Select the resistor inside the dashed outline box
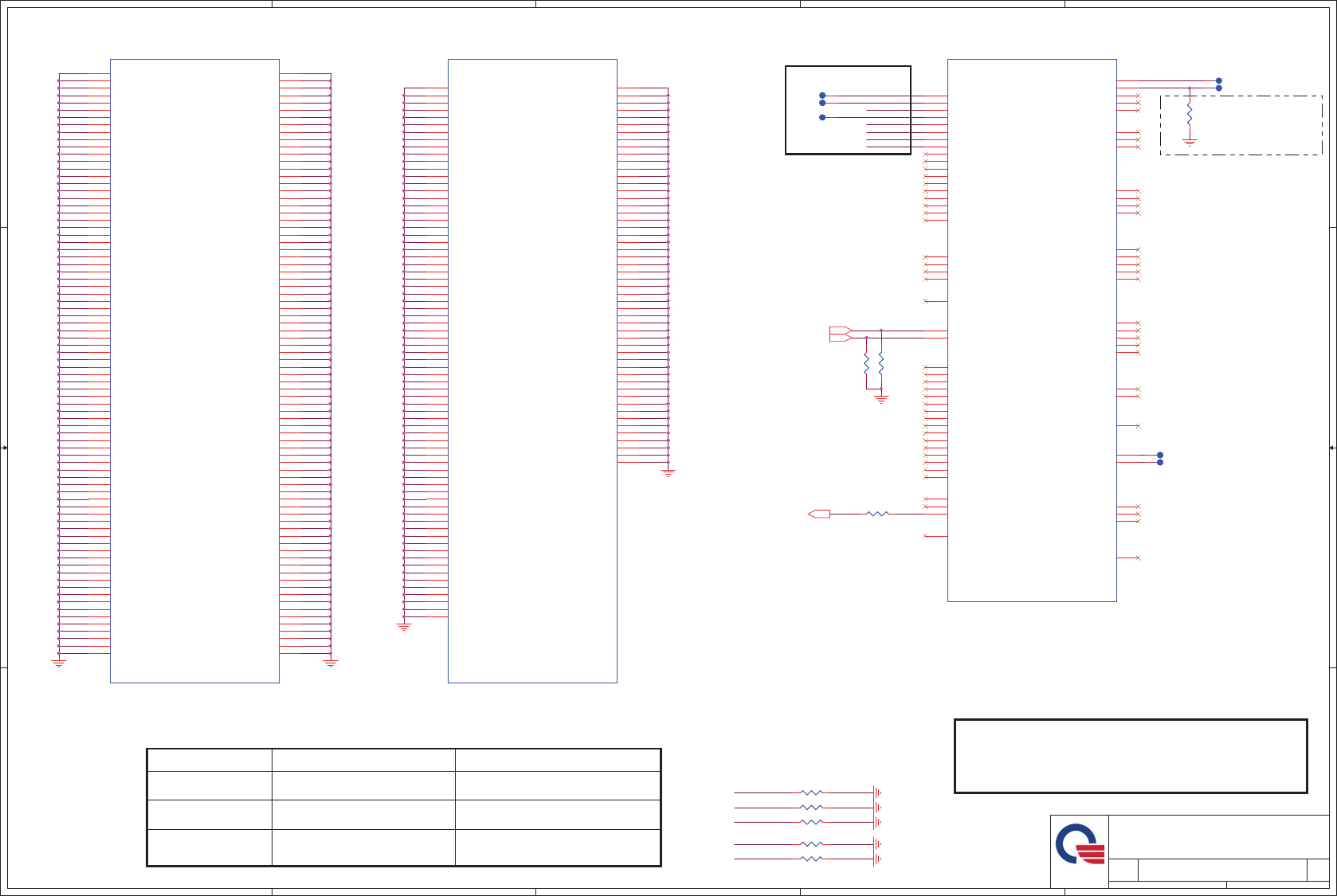Viewport: 1337px width, 896px height. 1190,115
